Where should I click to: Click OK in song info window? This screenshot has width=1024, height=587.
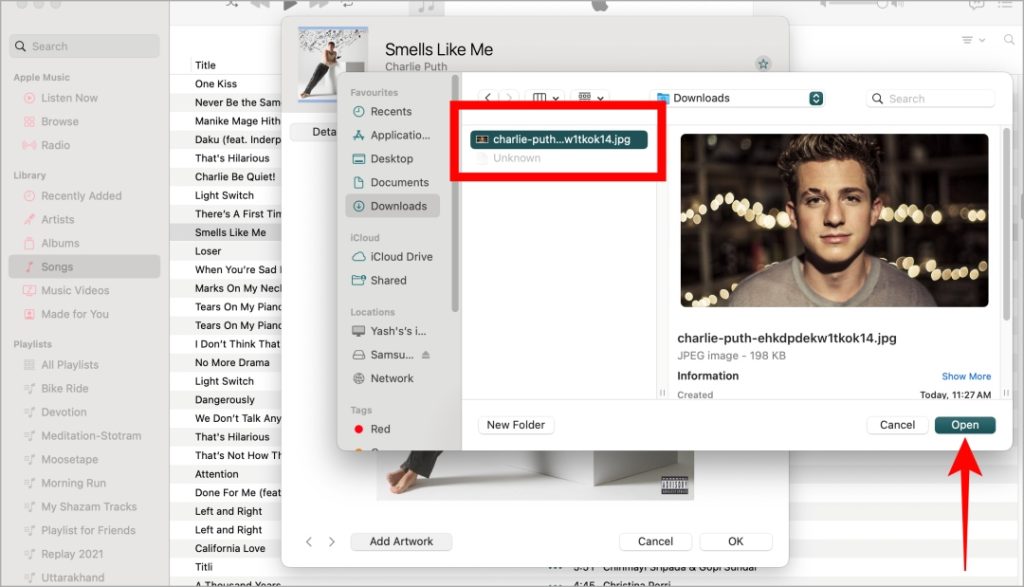click(735, 541)
